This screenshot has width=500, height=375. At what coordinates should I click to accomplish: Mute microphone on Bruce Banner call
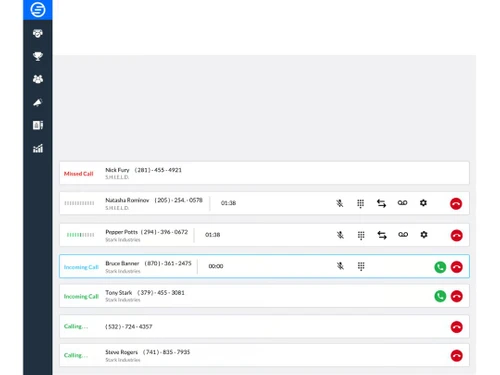tap(340, 266)
